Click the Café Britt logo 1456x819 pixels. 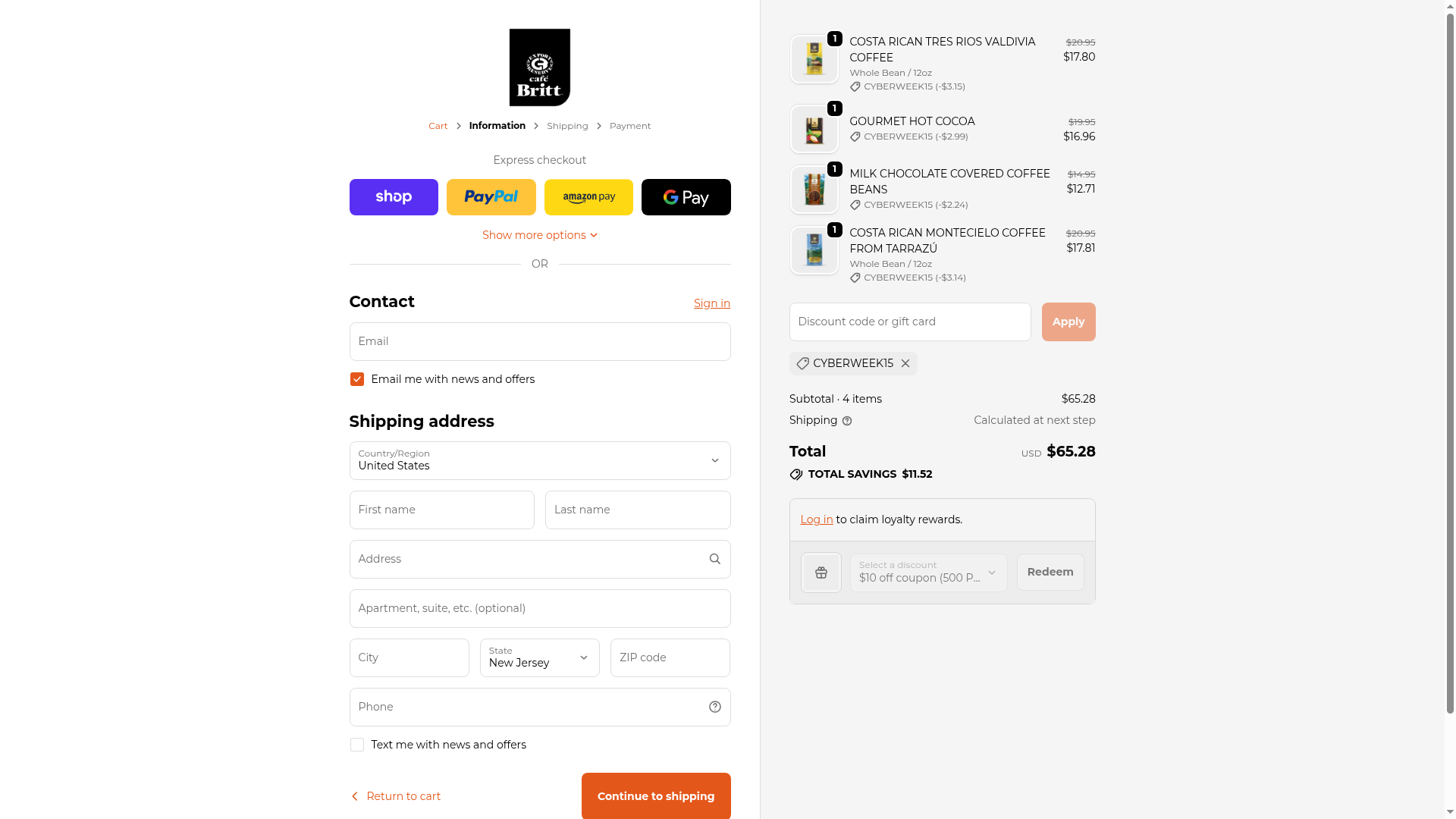(x=539, y=67)
